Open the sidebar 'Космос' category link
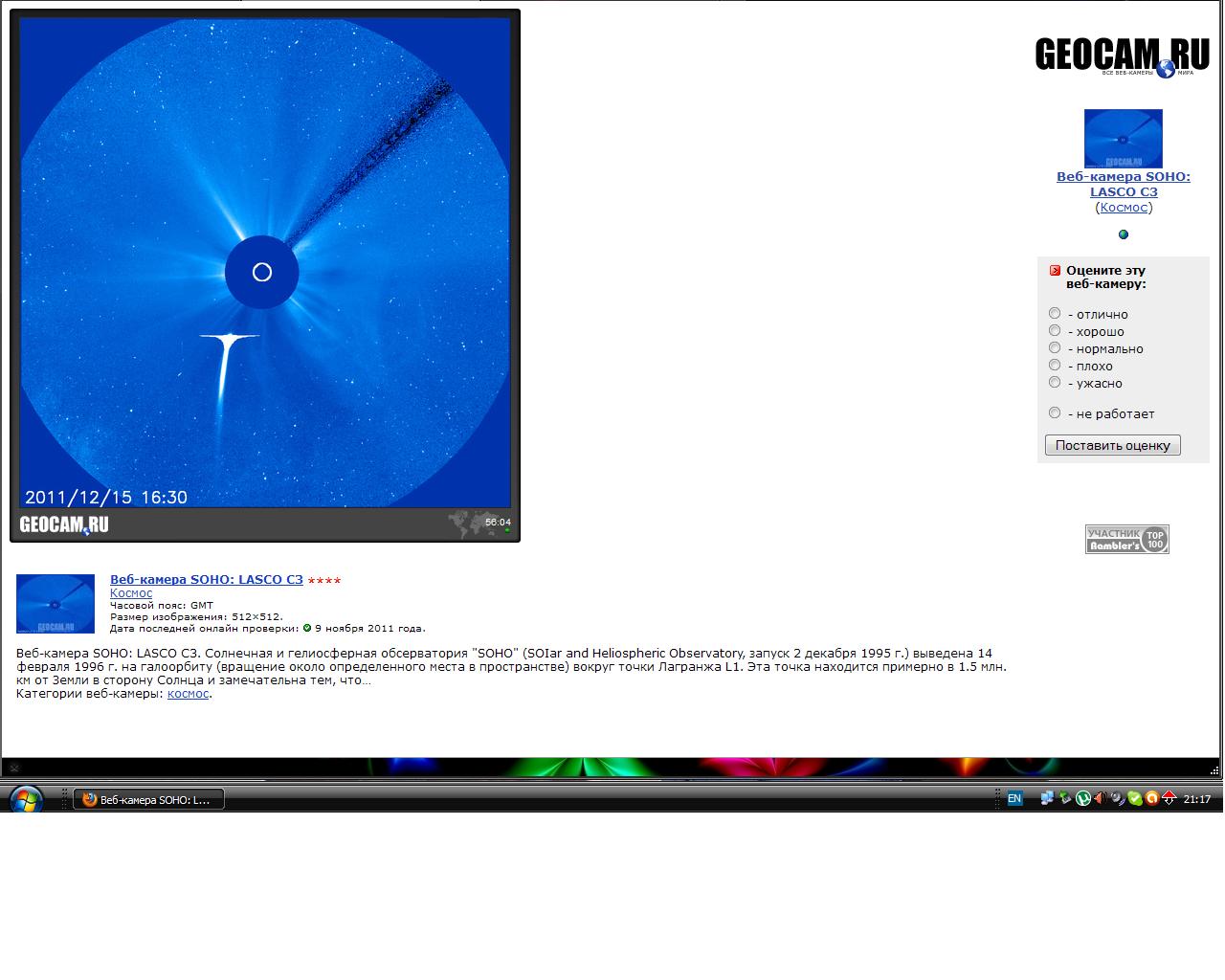 tap(1124, 207)
